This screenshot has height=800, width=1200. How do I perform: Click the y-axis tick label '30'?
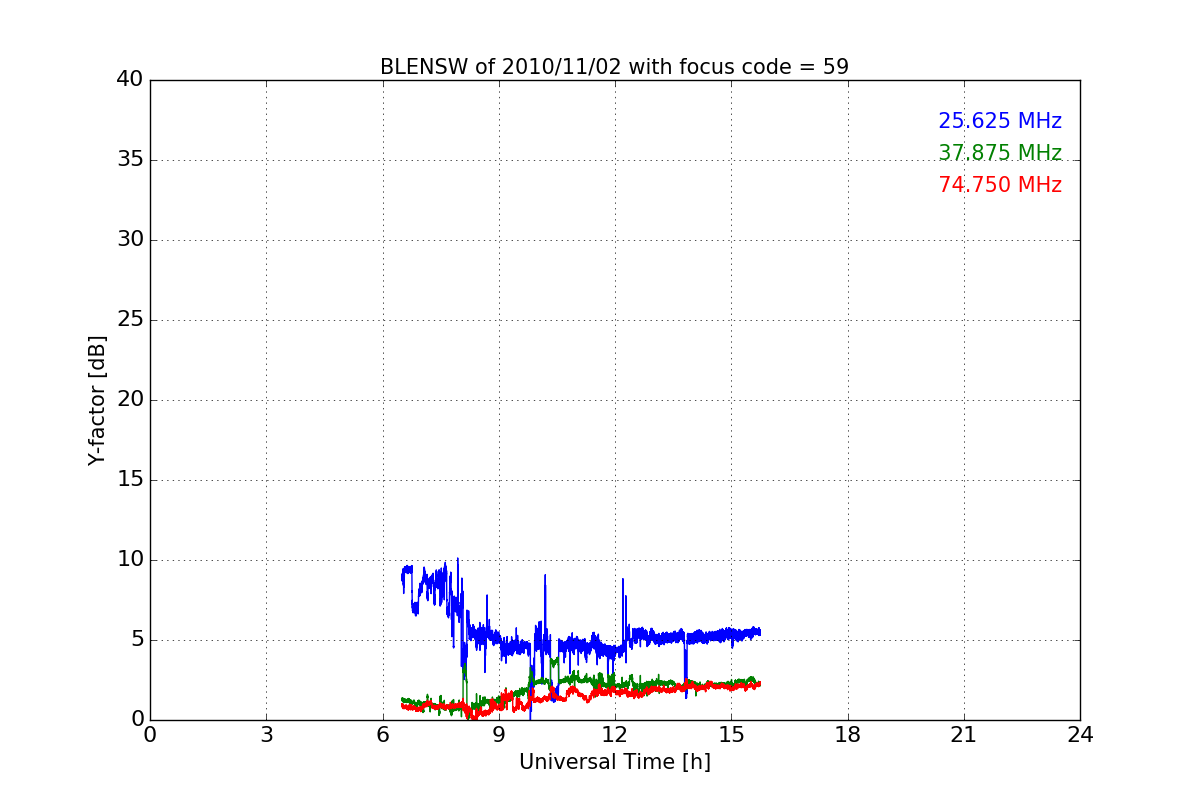click(x=129, y=240)
